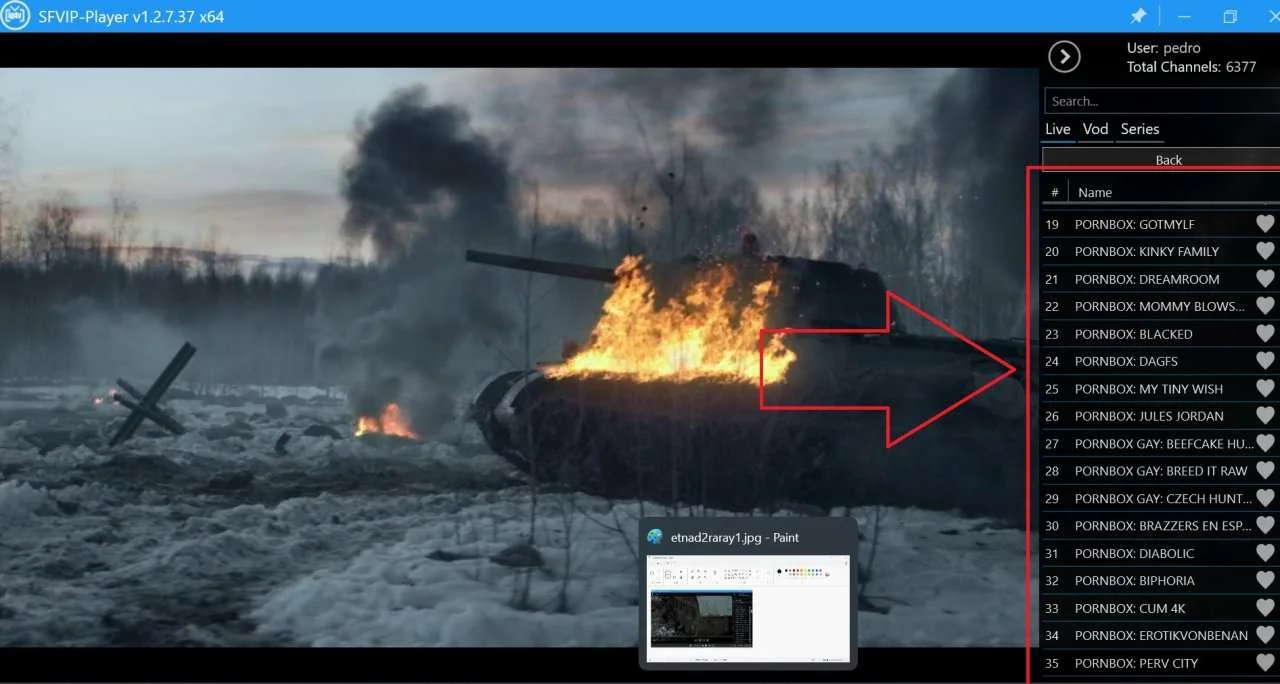Mark channel 23 as favorite via heart
Viewport: 1280px width, 684px height.
(1265, 334)
